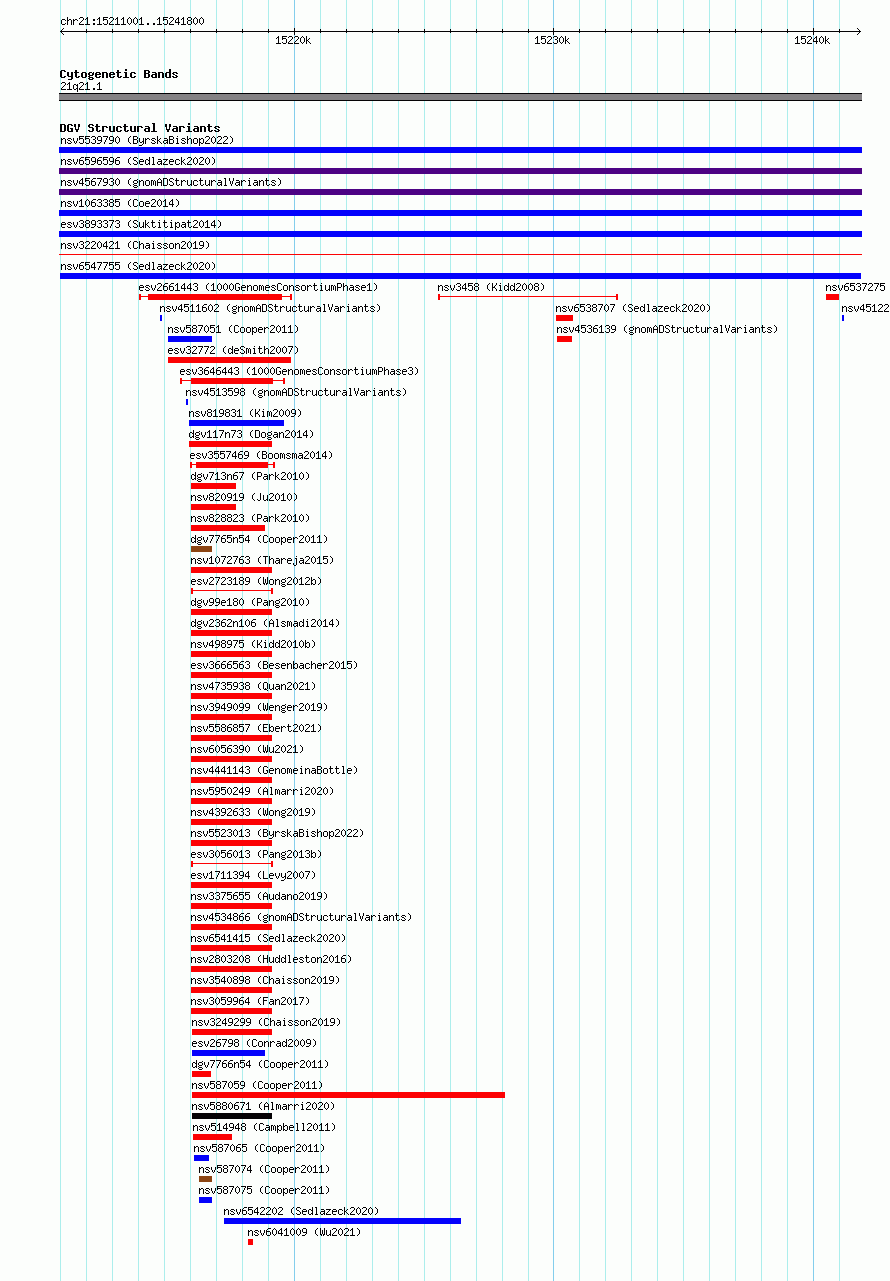Click nsv3458 (Kidd2008) label

492,287
